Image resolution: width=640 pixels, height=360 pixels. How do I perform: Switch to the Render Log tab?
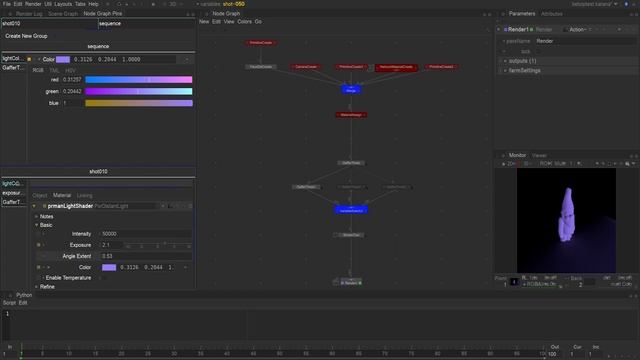pyautogui.click(x=29, y=13)
